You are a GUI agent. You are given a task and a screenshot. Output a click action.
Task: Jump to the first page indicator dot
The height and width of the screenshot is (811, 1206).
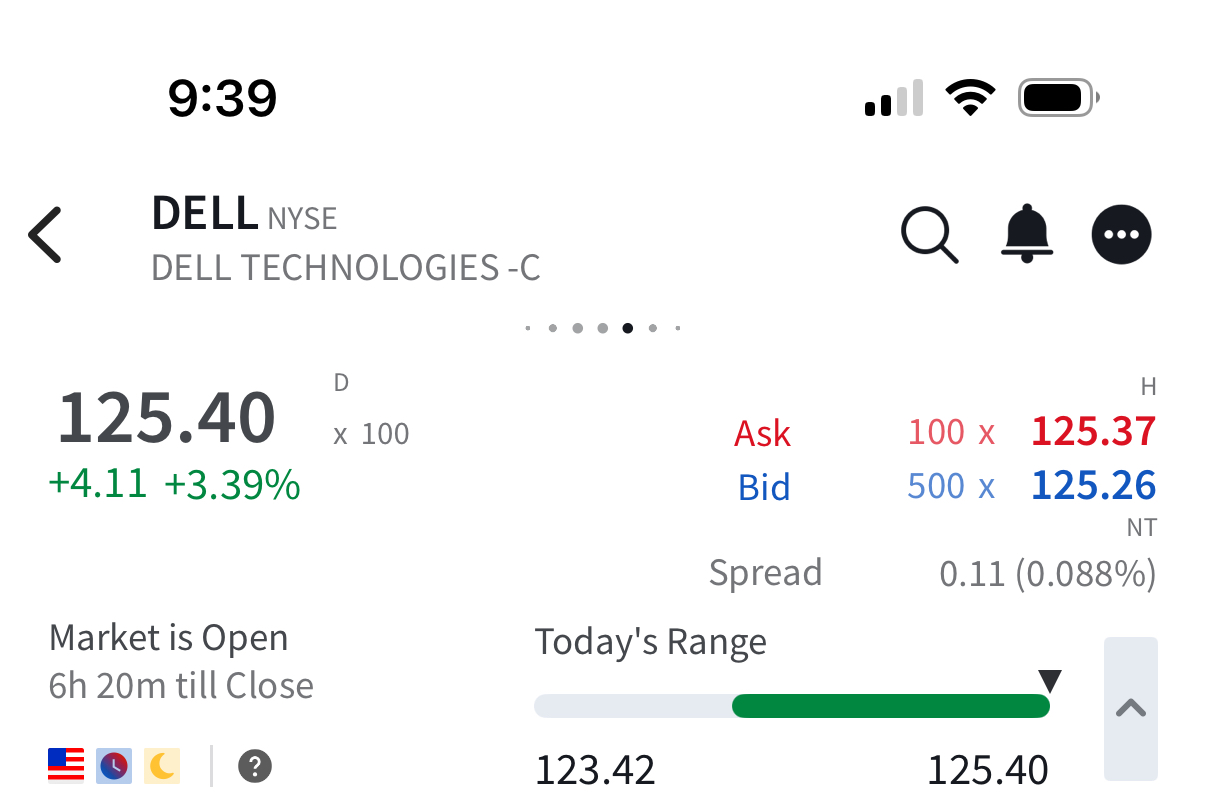528,328
